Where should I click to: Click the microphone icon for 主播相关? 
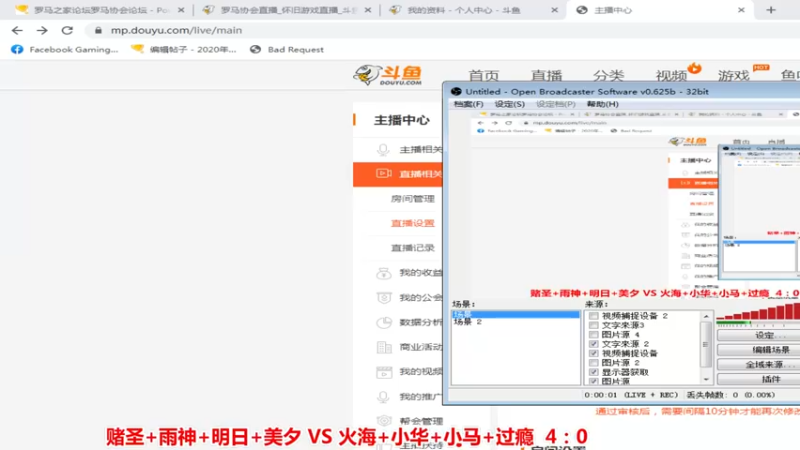[383, 149]
